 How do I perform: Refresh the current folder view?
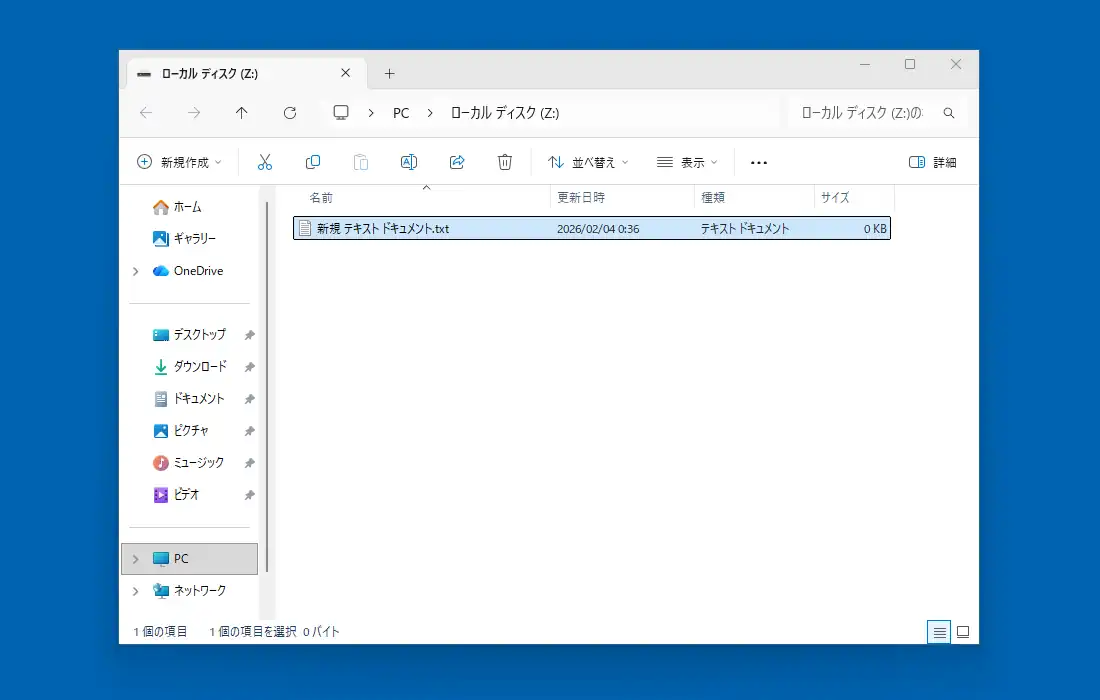point(290,113)
